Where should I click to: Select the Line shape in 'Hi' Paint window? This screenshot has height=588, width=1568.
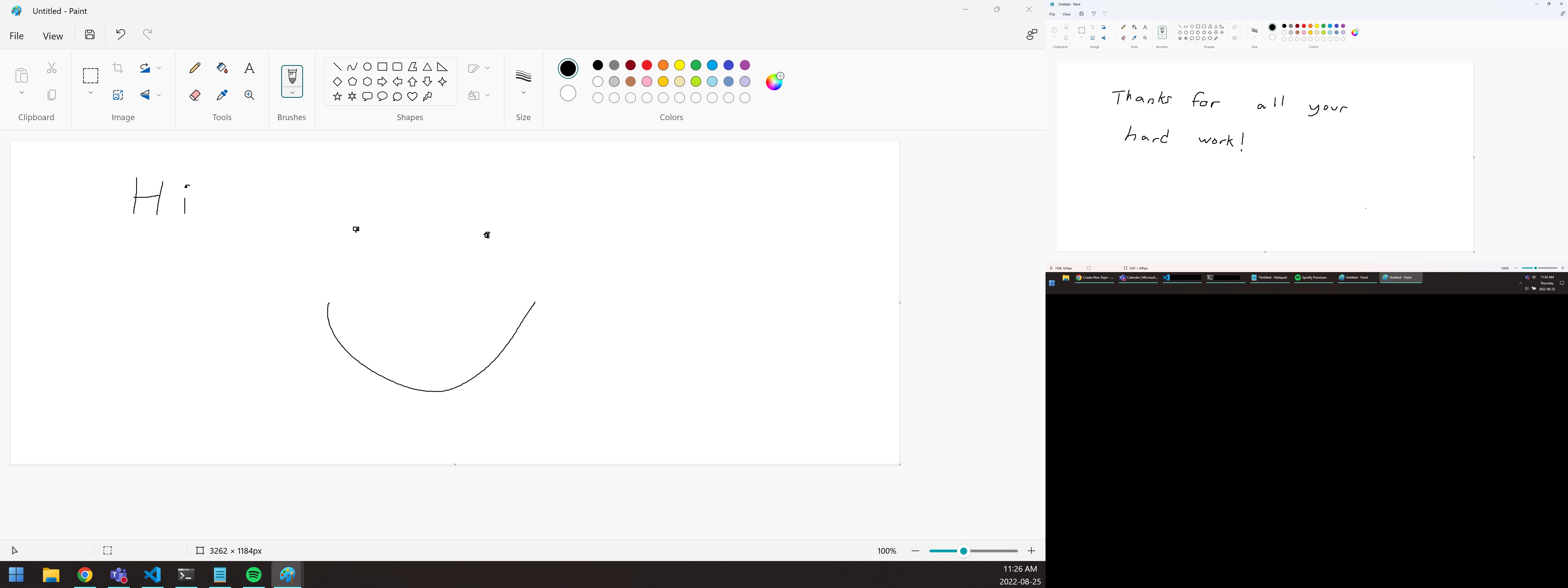[337, 67]
